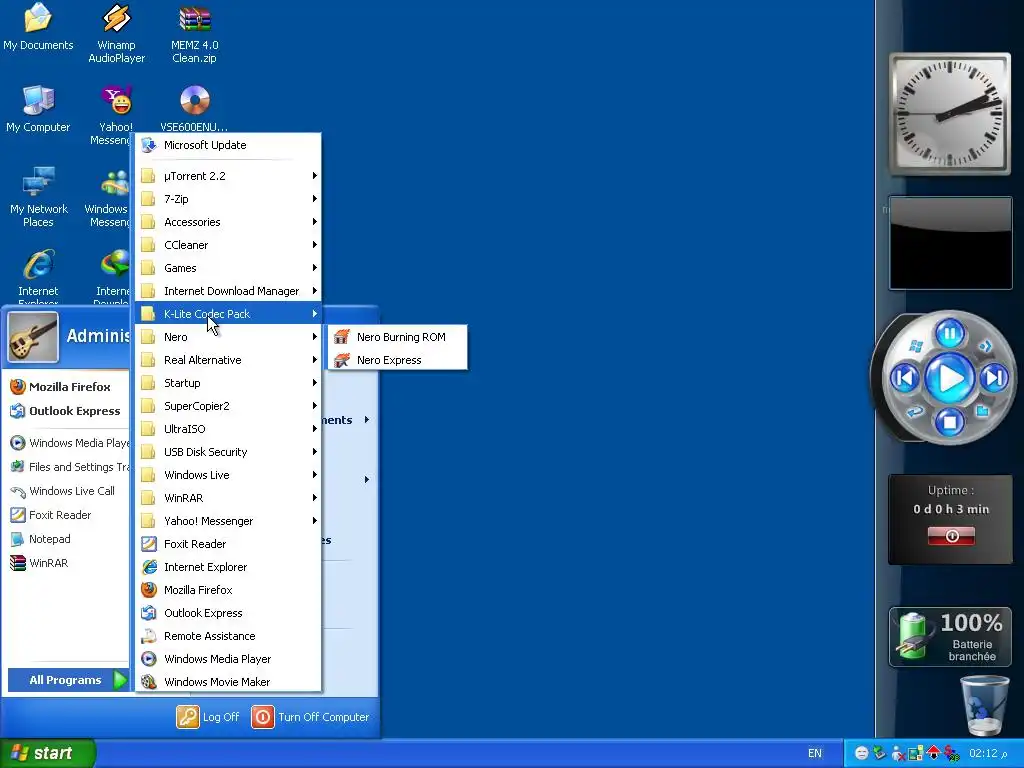
Task: Click the black display gadget on the sidebar
Action: coord(951,243)
